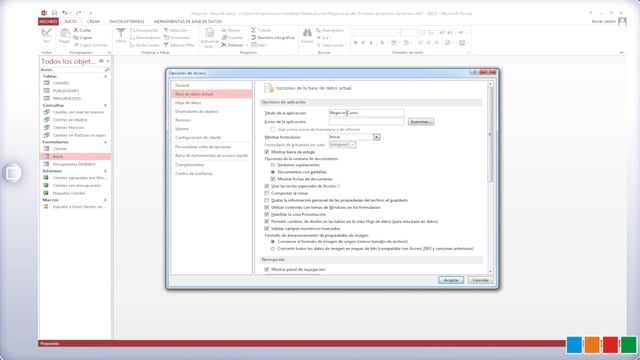Collapse the Macros group in navigation pane
This screenshot has width=640, height=360.
pos(105,200)
